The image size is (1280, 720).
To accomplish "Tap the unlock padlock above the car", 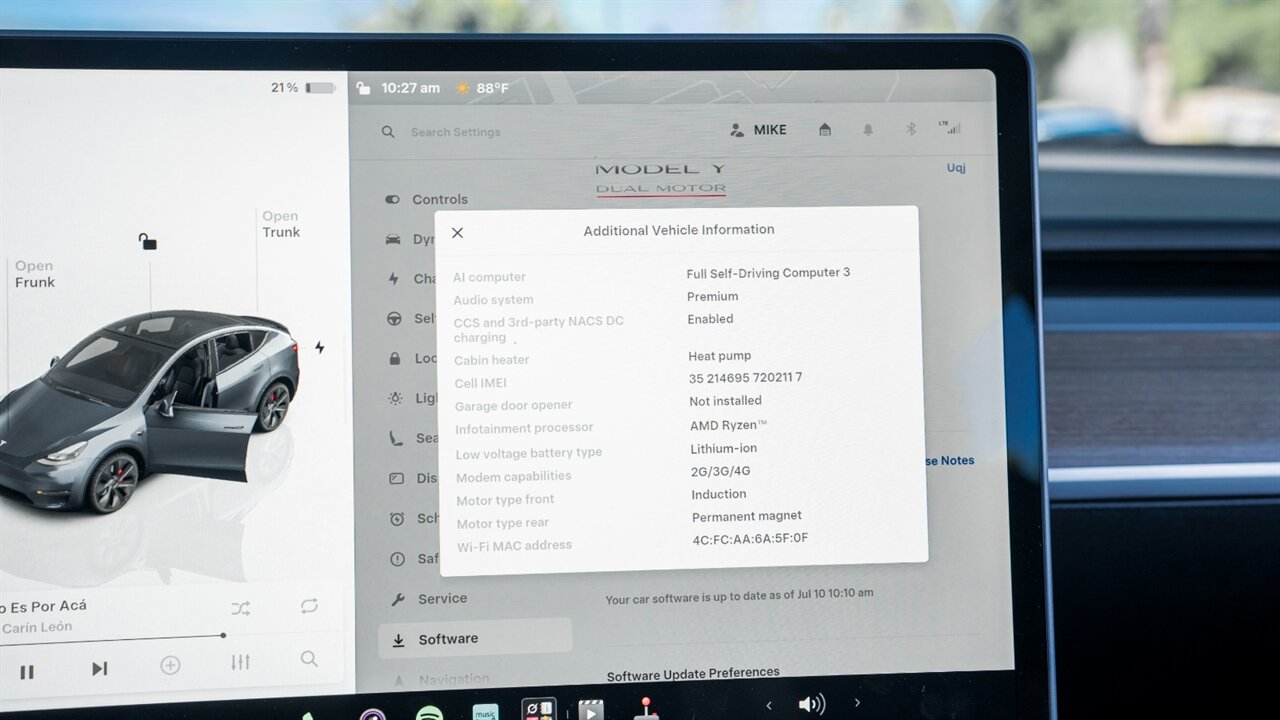I will (x=147, y=241).
